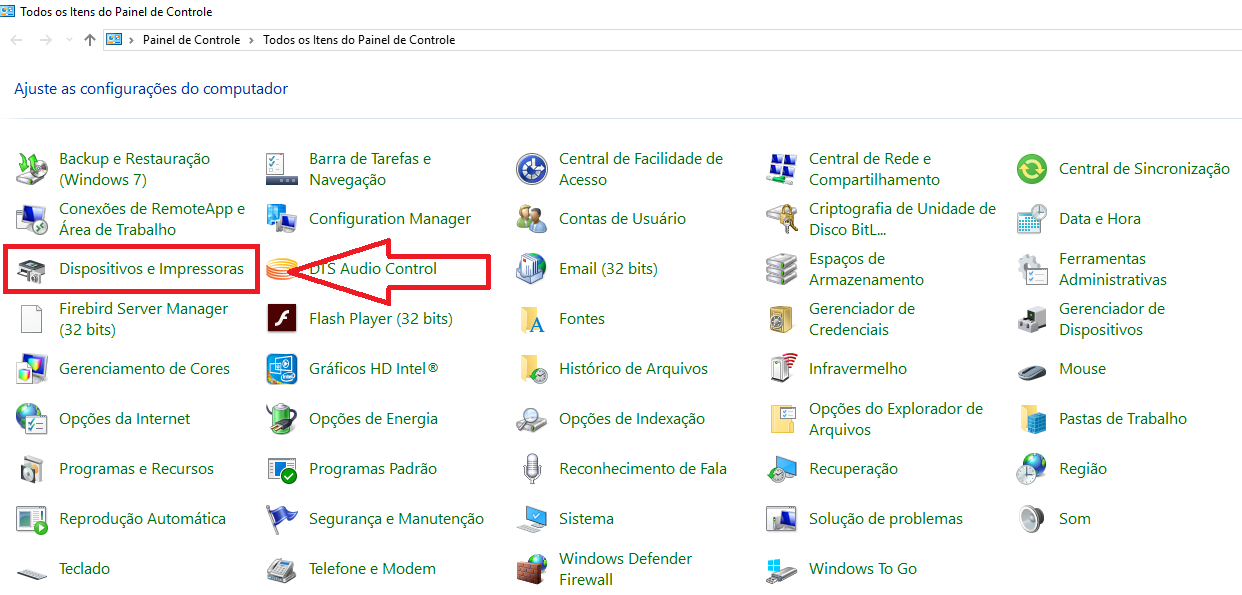Open the Opções de Indexação icon
1242x595 pixels.
coord(531,419)
